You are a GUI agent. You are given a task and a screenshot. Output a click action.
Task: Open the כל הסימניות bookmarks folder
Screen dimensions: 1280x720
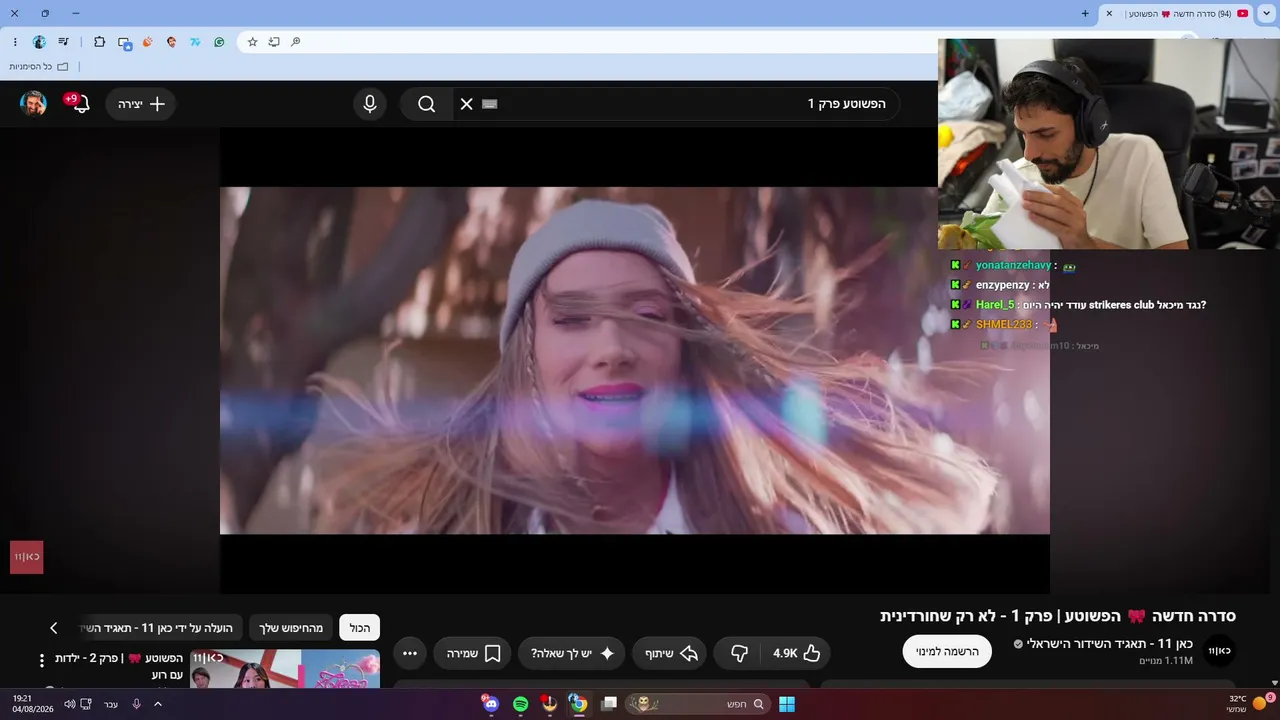(39, 66)
